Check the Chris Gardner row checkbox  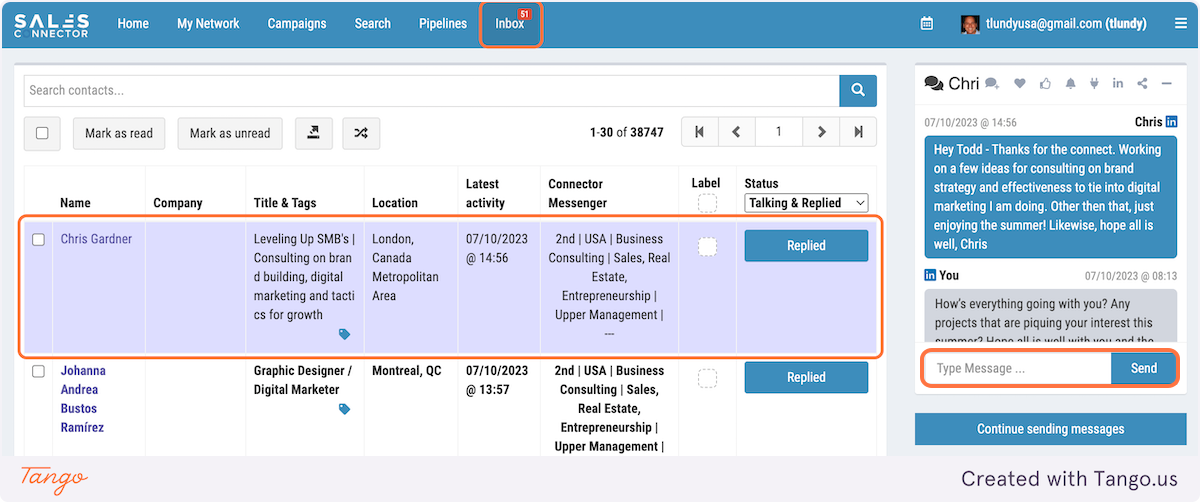coord(39,240)
